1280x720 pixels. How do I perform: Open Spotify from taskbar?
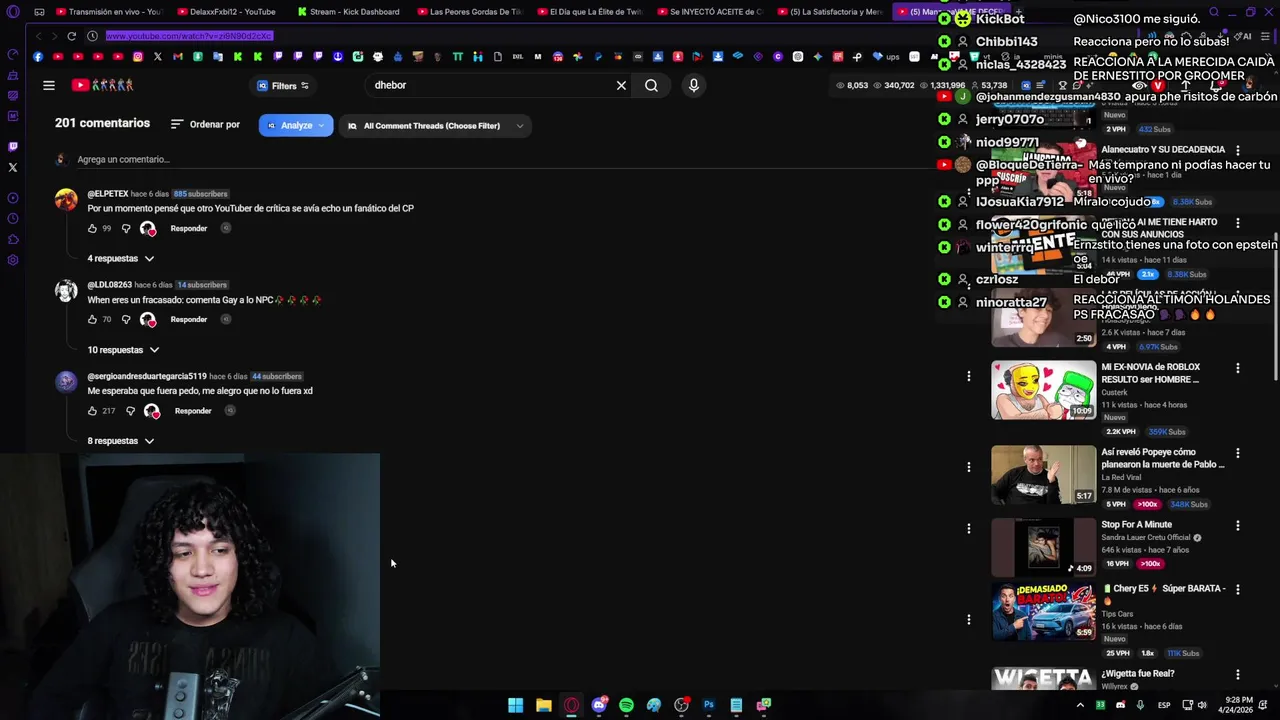click(626, 705)
